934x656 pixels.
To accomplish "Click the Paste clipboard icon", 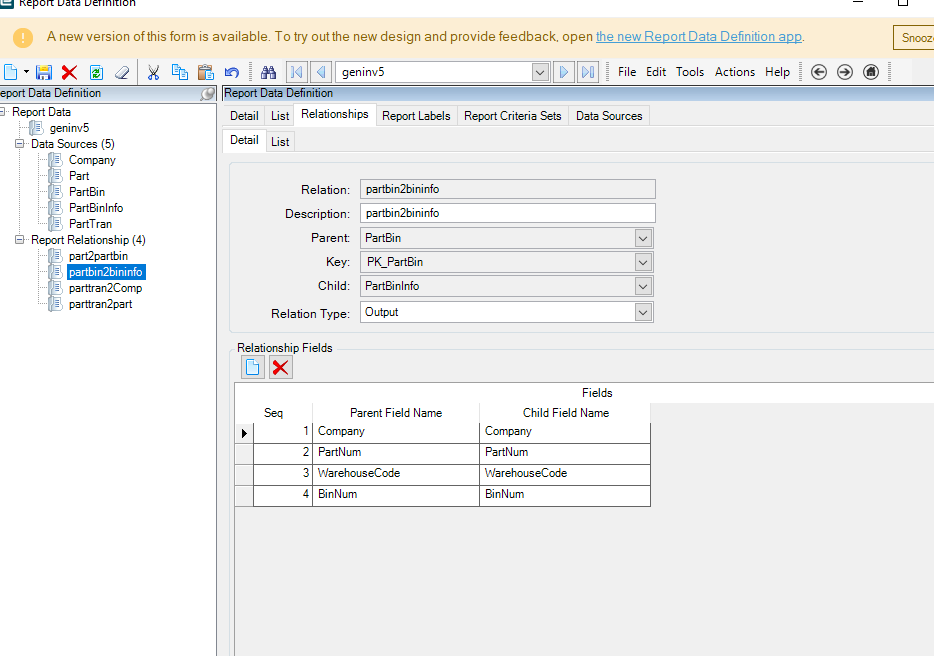I will (x=206, y=72).
